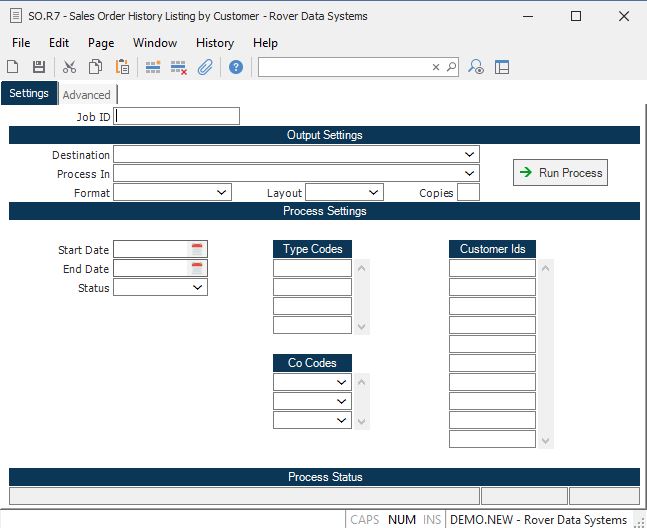Click into the Job ID field
Image resolution: width=647 pixels, height=528 pixels.
click(178, 116)
